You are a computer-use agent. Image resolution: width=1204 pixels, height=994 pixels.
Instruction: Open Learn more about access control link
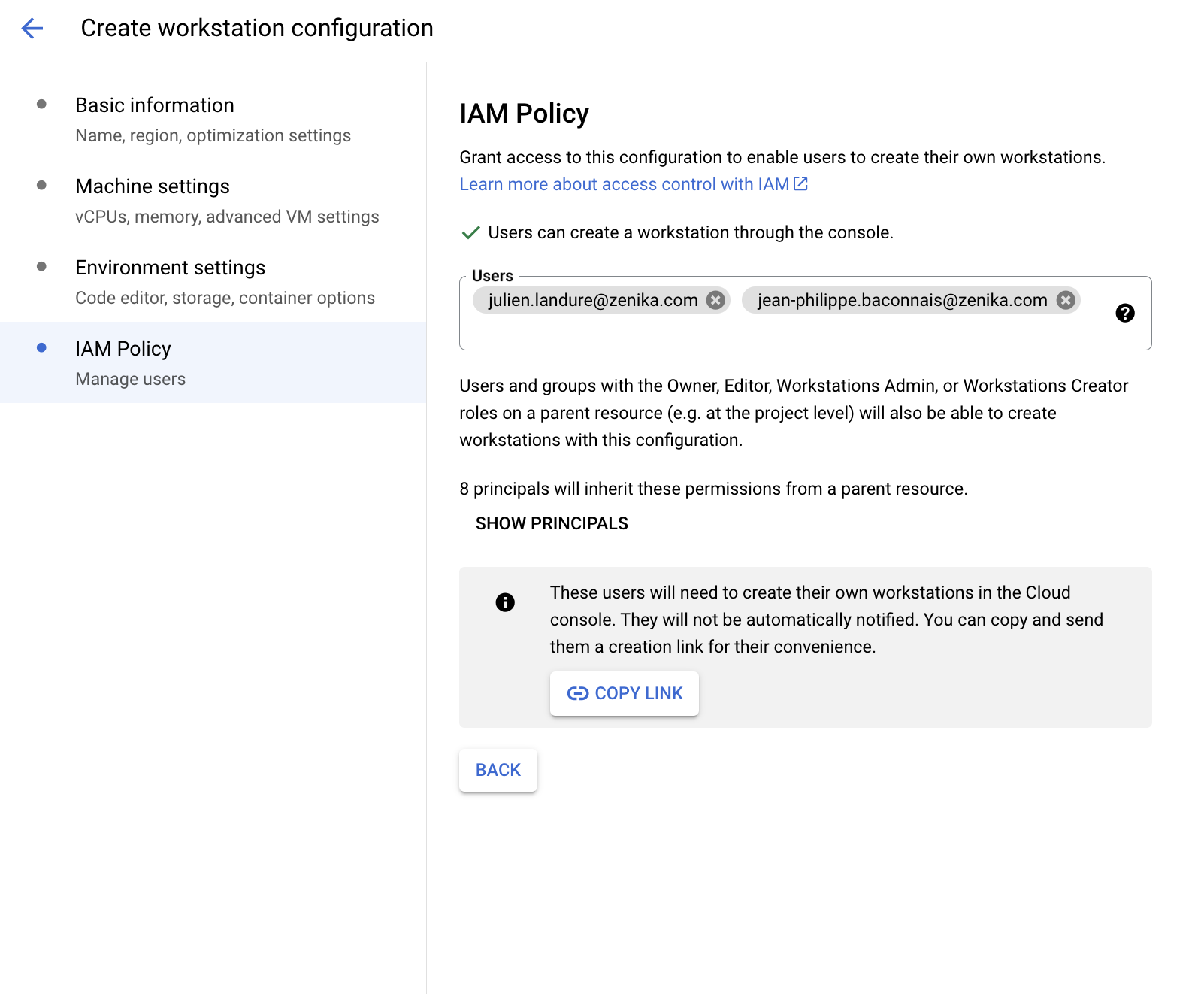point(624,184)
